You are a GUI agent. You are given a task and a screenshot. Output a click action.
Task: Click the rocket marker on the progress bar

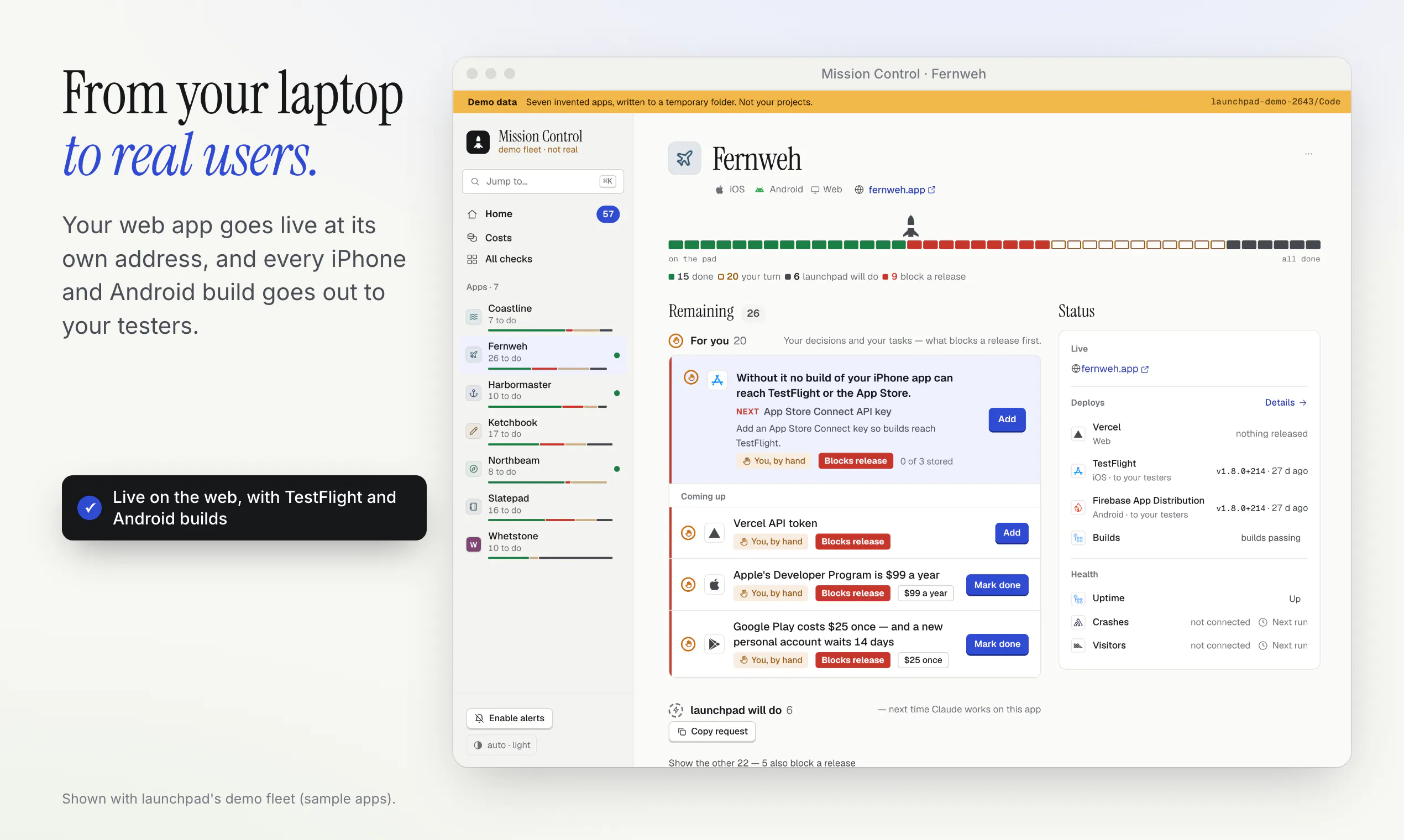coord(910,226)
